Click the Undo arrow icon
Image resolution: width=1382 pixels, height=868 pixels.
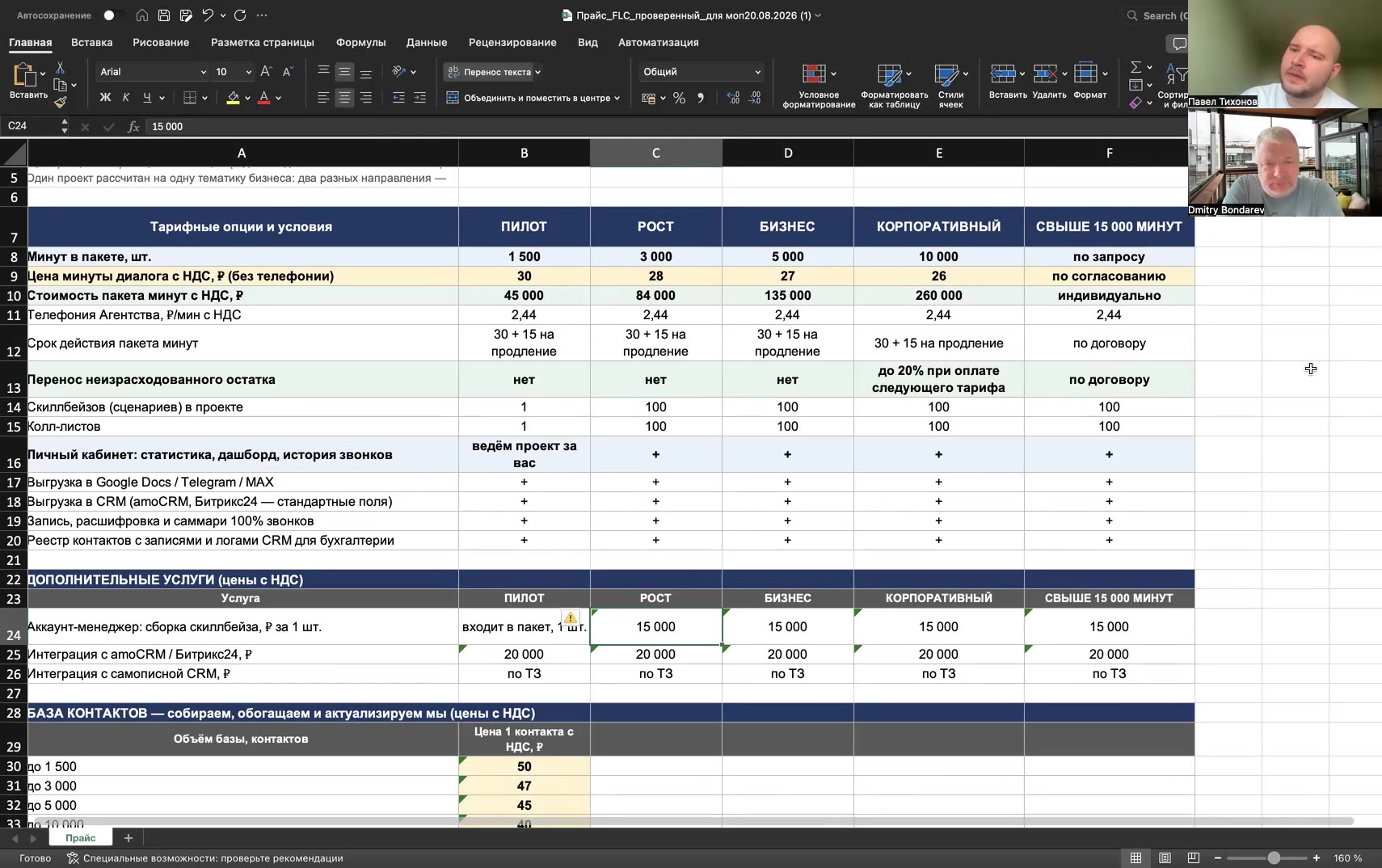click(x=209, y=15)
